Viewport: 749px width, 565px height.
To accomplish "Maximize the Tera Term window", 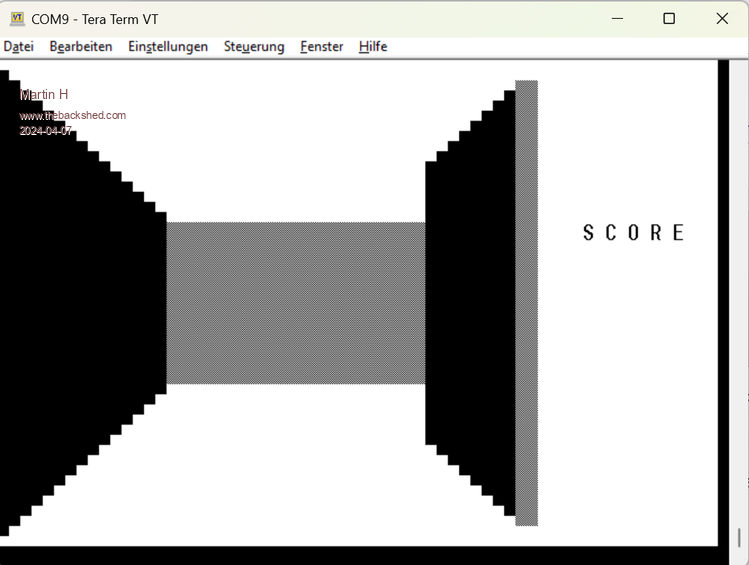I will (669, 19).
